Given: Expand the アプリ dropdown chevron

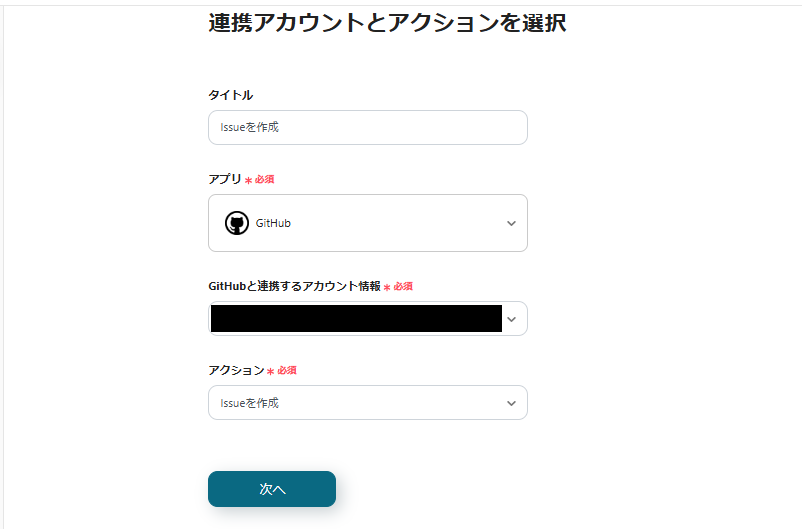Looking at the screenshot, I should tap(511, 223).
